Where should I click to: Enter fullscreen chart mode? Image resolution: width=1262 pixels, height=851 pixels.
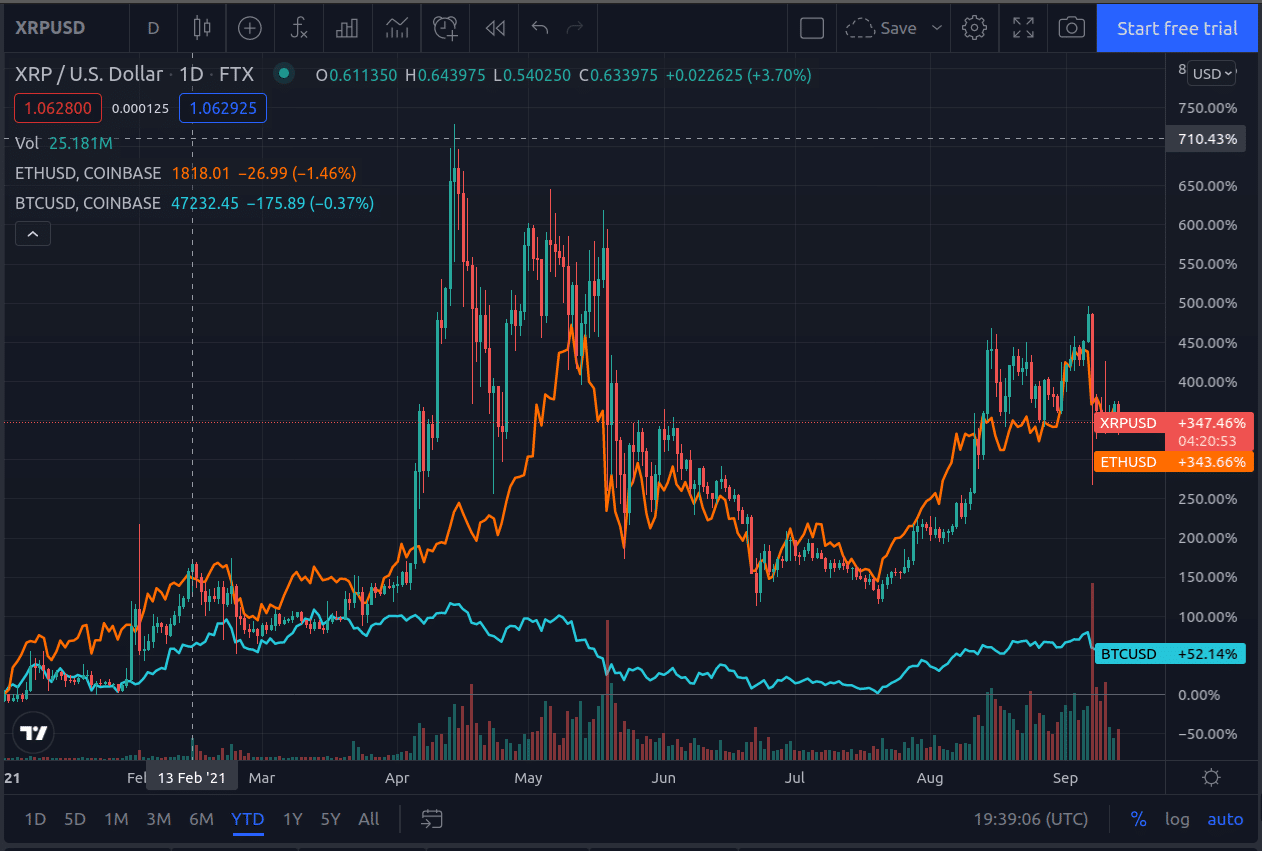[x=1022, y=27]
